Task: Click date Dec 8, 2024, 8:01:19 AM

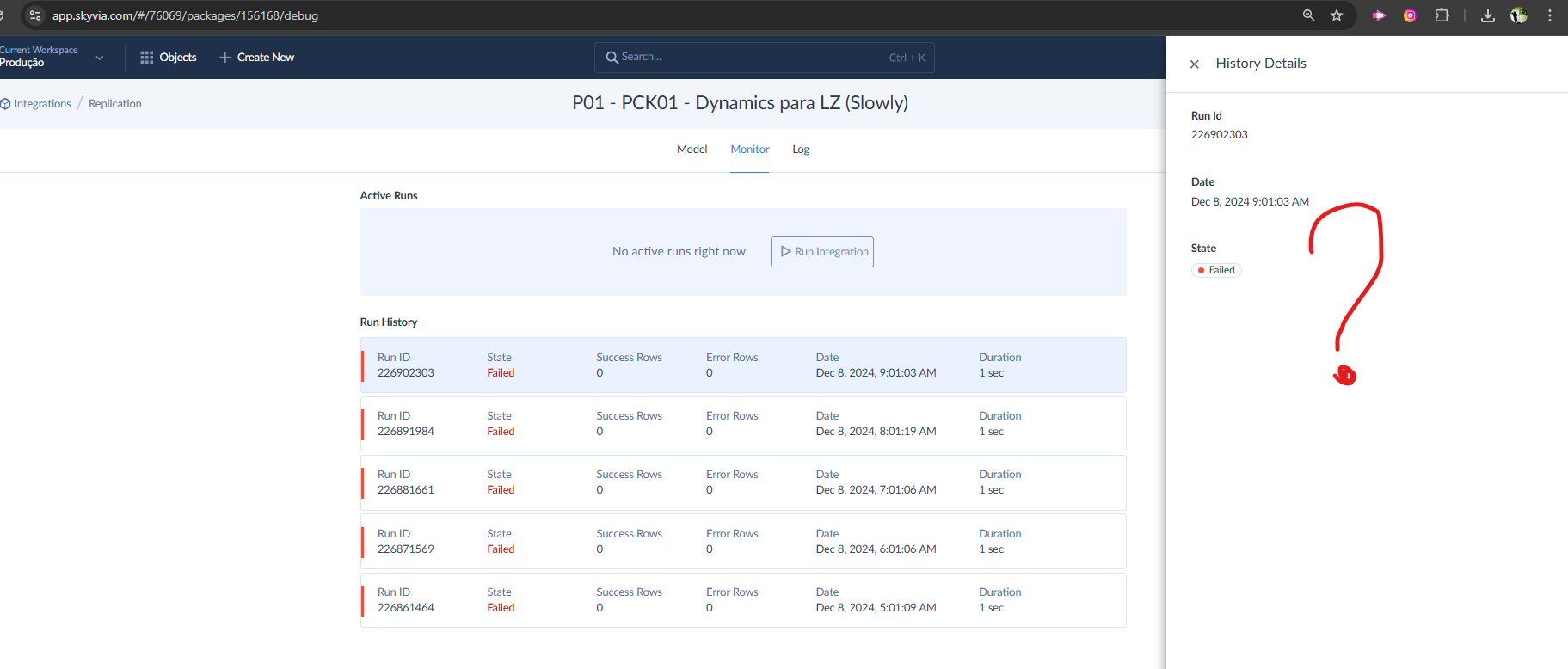Action: tap(876, 432)
